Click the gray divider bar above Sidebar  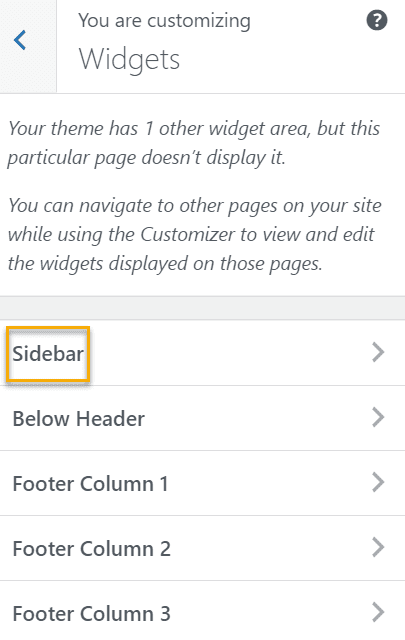[x=202, y=308]
